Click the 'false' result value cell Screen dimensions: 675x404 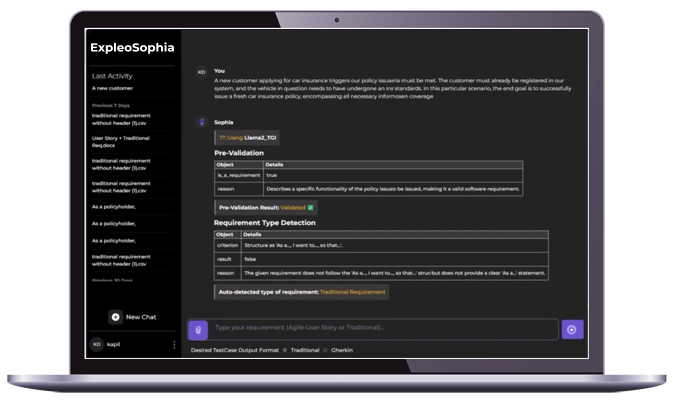[x=394, y=259]
